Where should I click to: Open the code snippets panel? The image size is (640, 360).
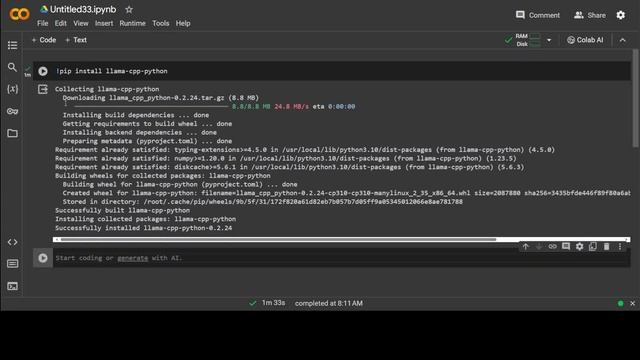(12, 242)
